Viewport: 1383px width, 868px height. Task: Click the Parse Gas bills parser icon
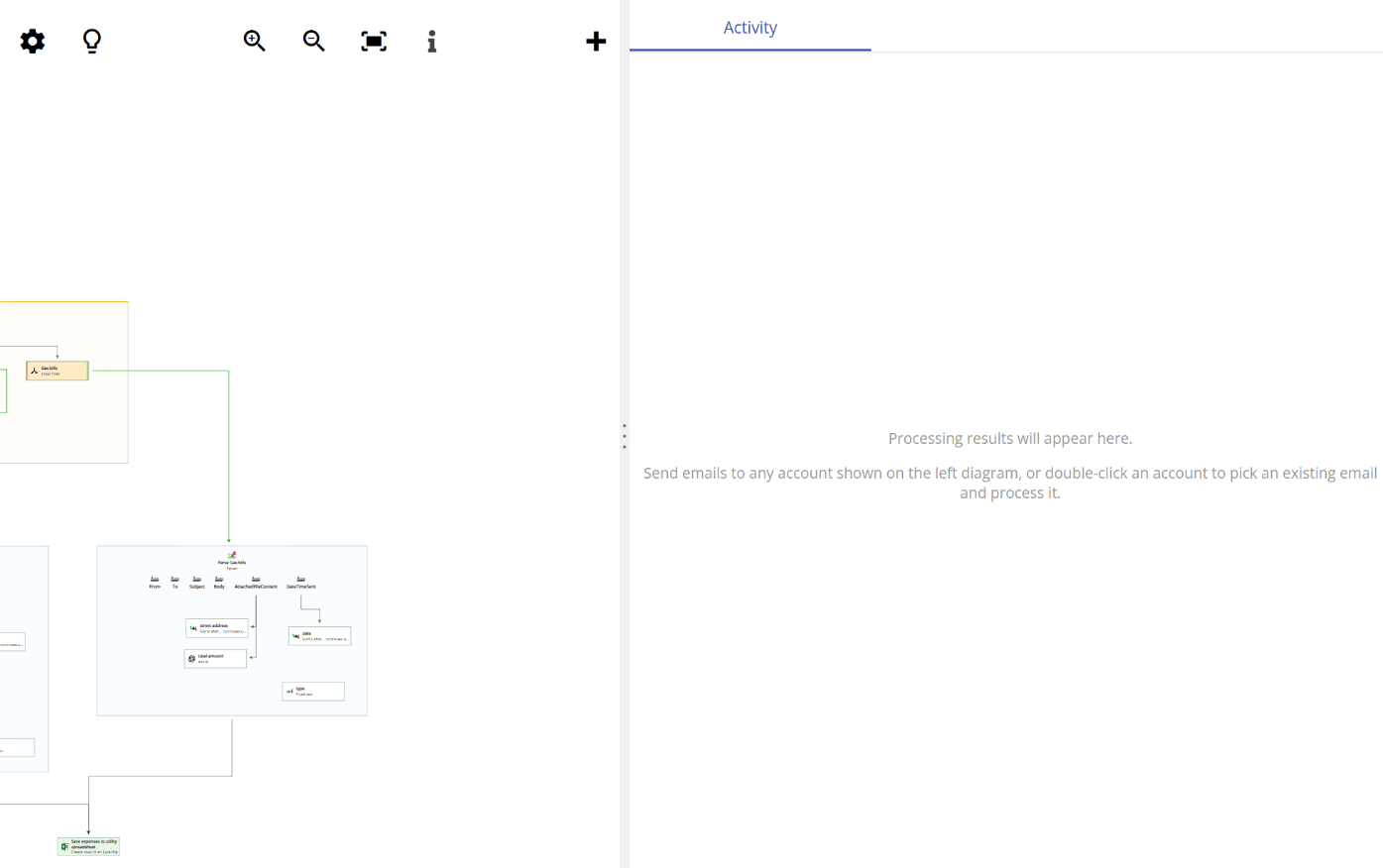[232, 554]
